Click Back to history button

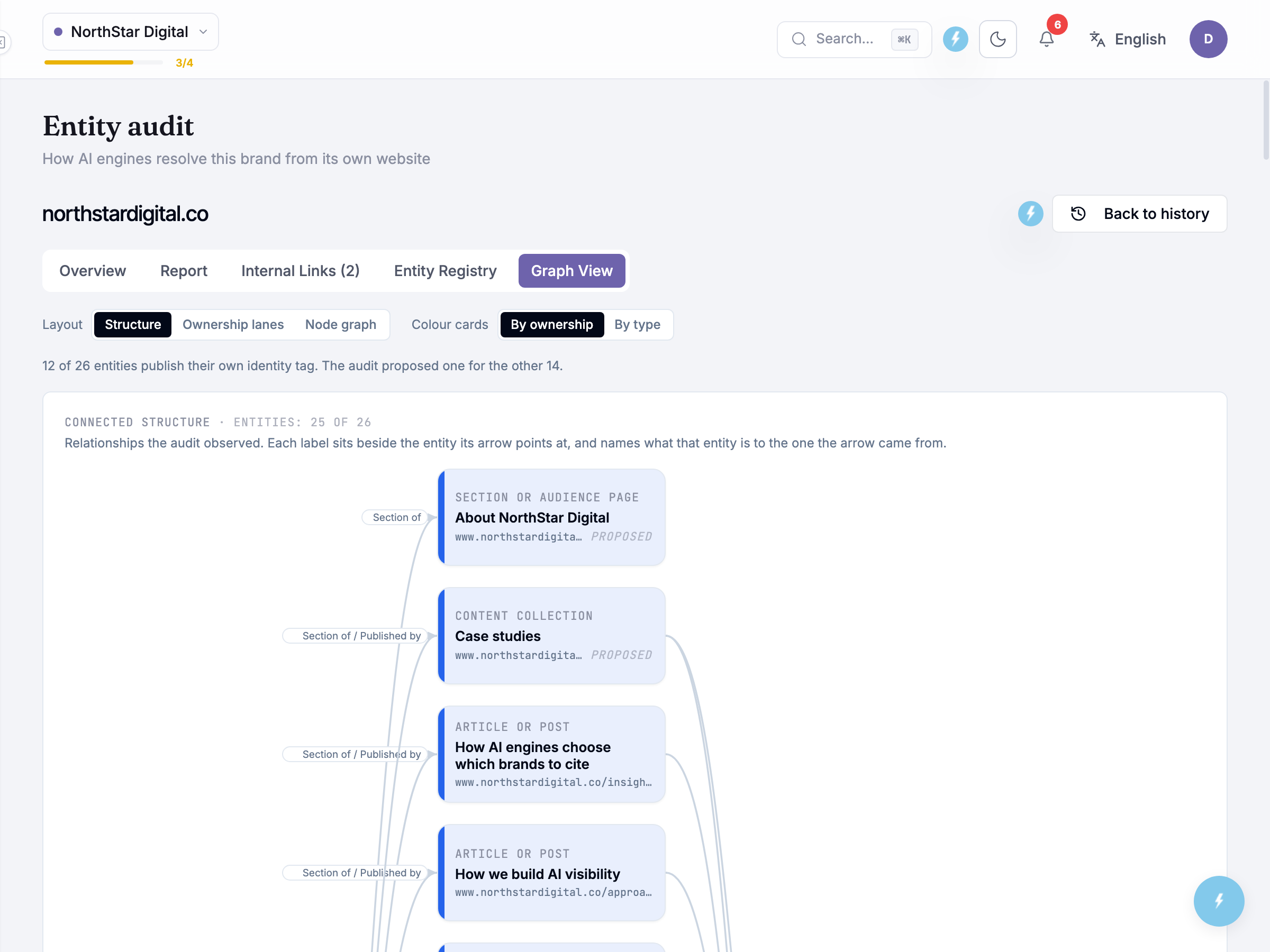tap(1139, 214)
